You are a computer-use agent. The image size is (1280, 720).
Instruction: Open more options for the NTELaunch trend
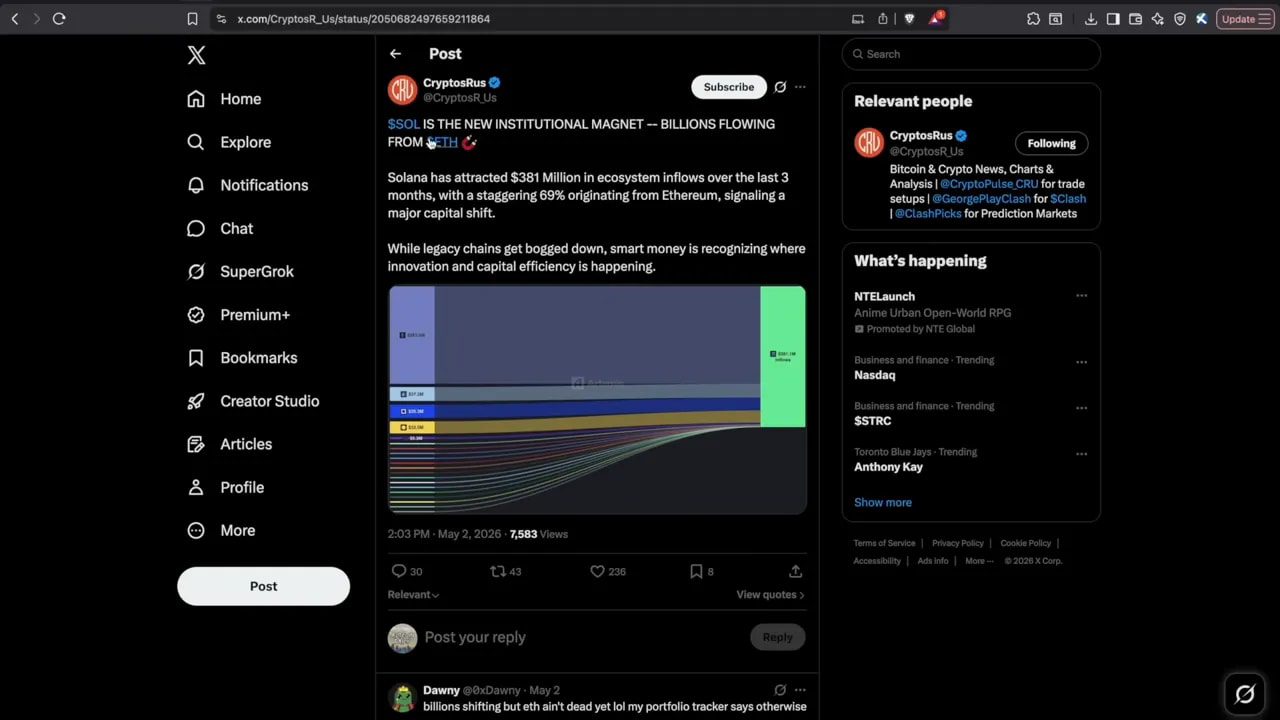[x=1081, y=297]
